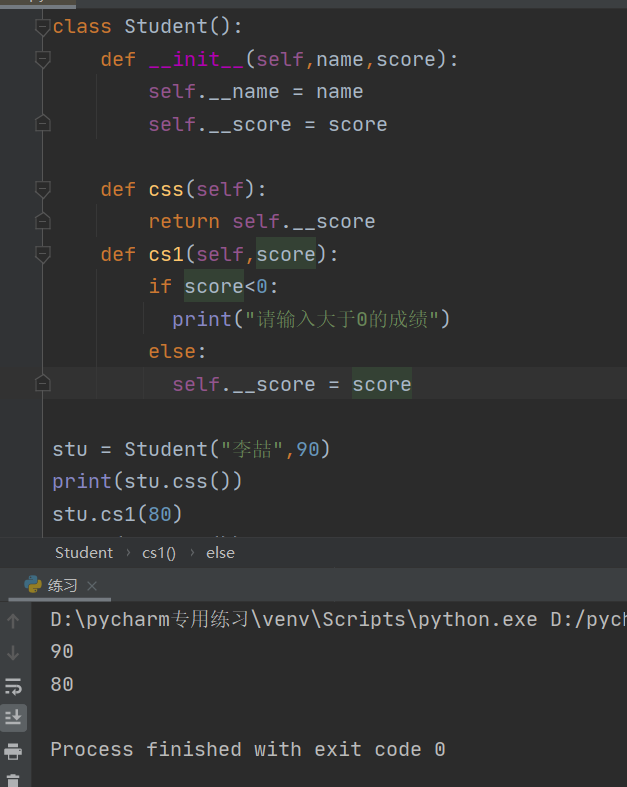Click the python.exe path line in console
This screenshot has width=627, height=787.
tap(338, 619)
